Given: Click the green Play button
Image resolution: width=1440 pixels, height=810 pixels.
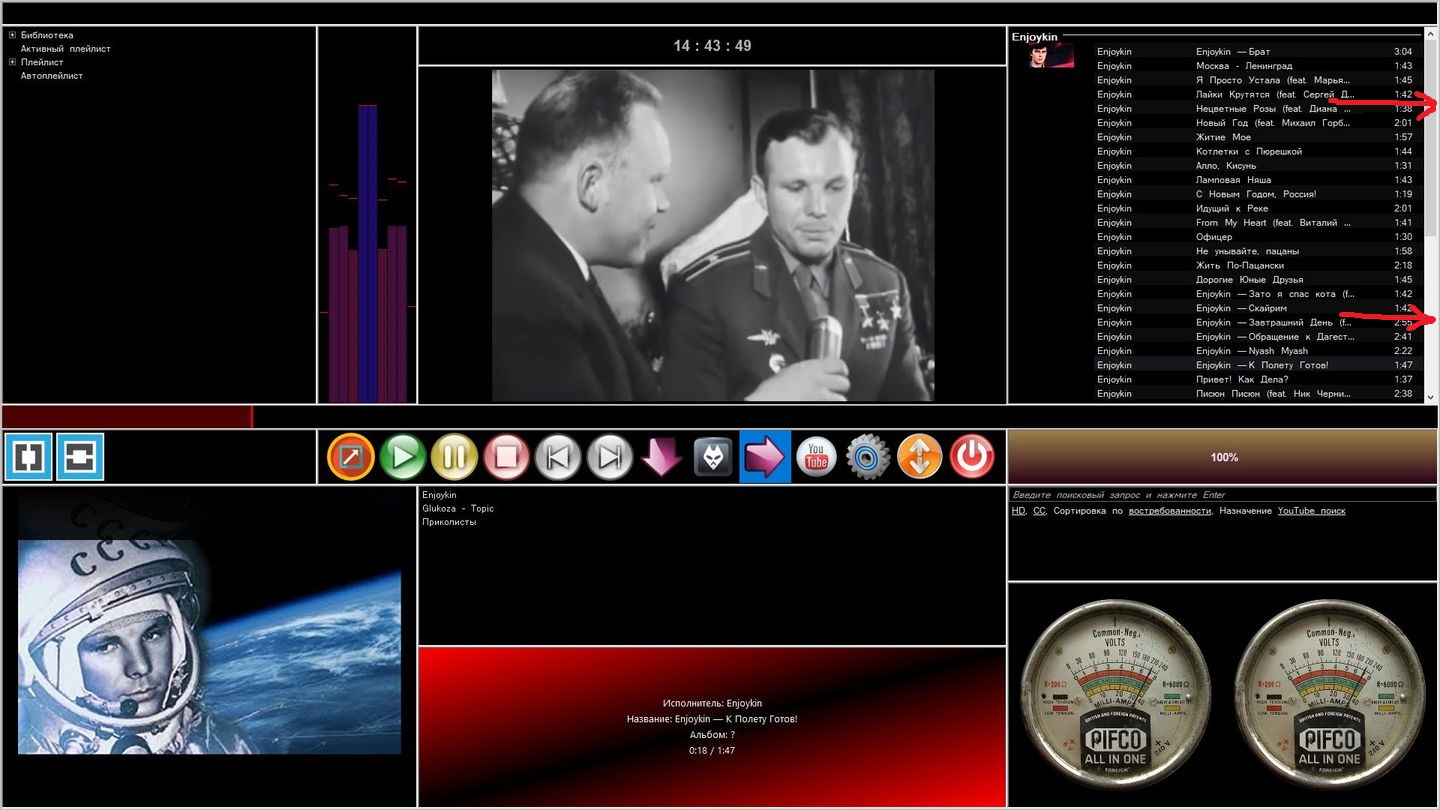Looking at the screenshot, I should pyautogui.click(x=402, y=457).
